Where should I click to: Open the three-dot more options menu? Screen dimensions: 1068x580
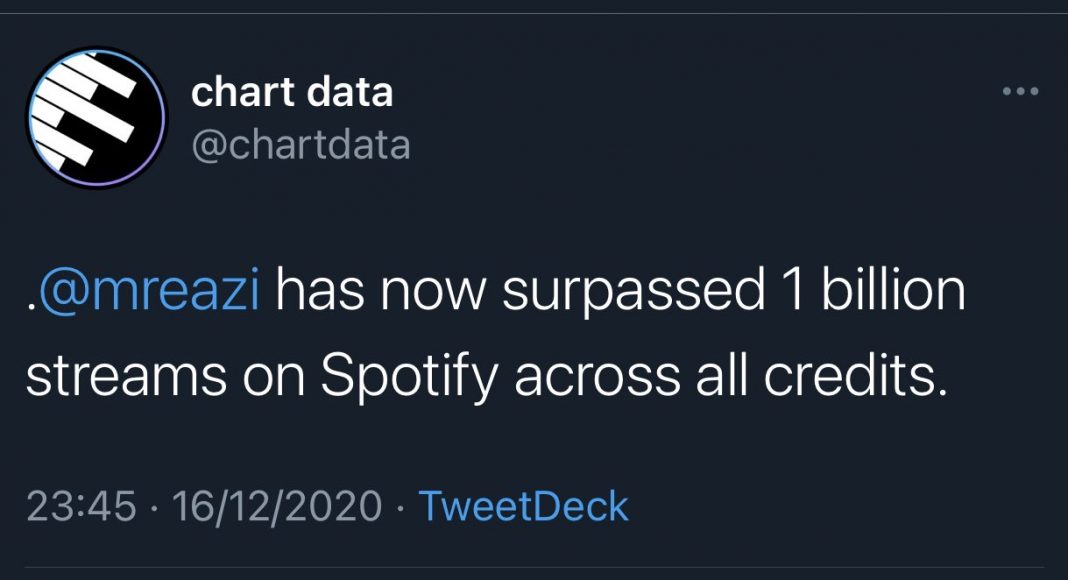[1020, 92]
